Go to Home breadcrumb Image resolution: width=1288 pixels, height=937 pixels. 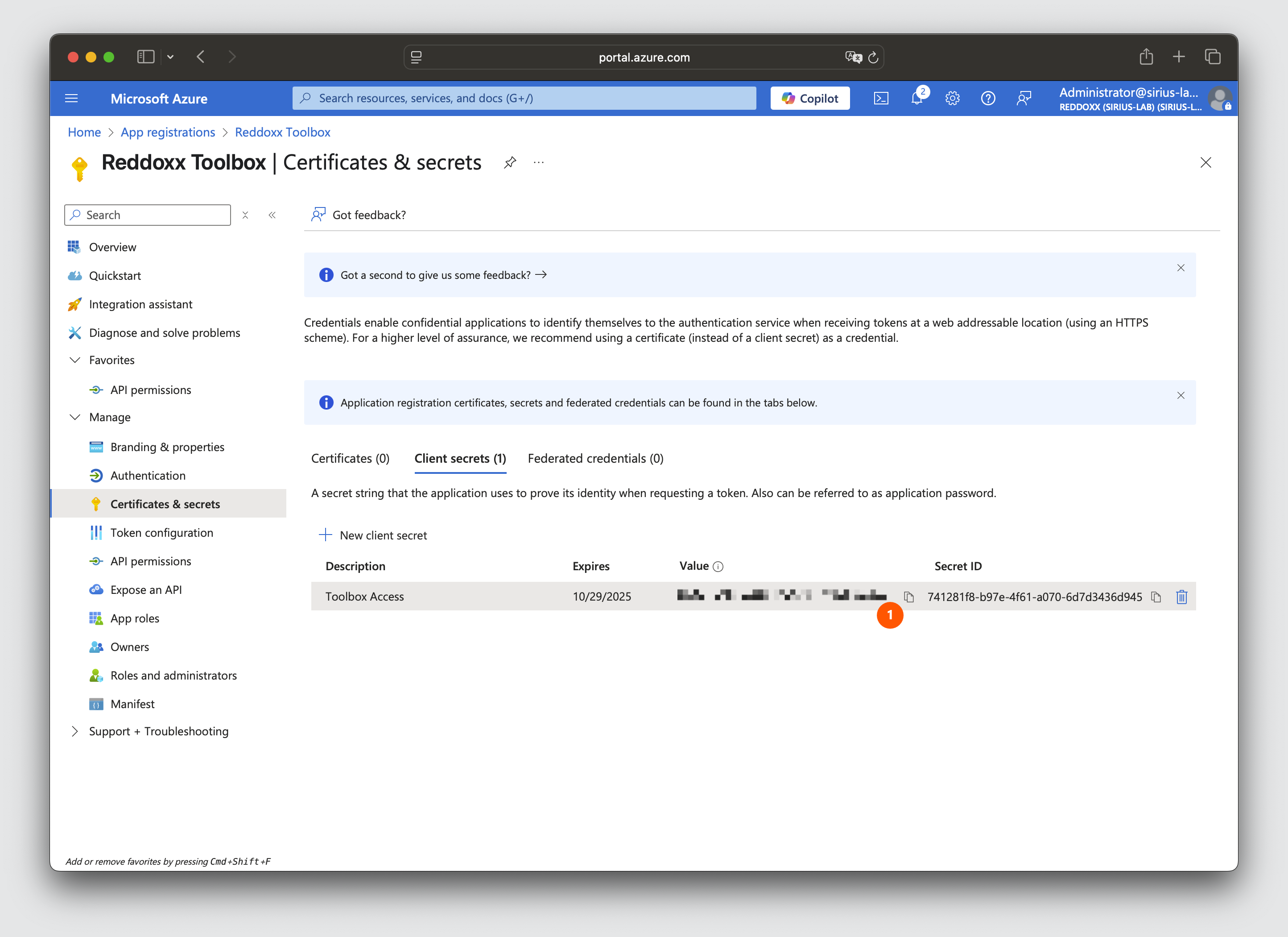point(84,133)
